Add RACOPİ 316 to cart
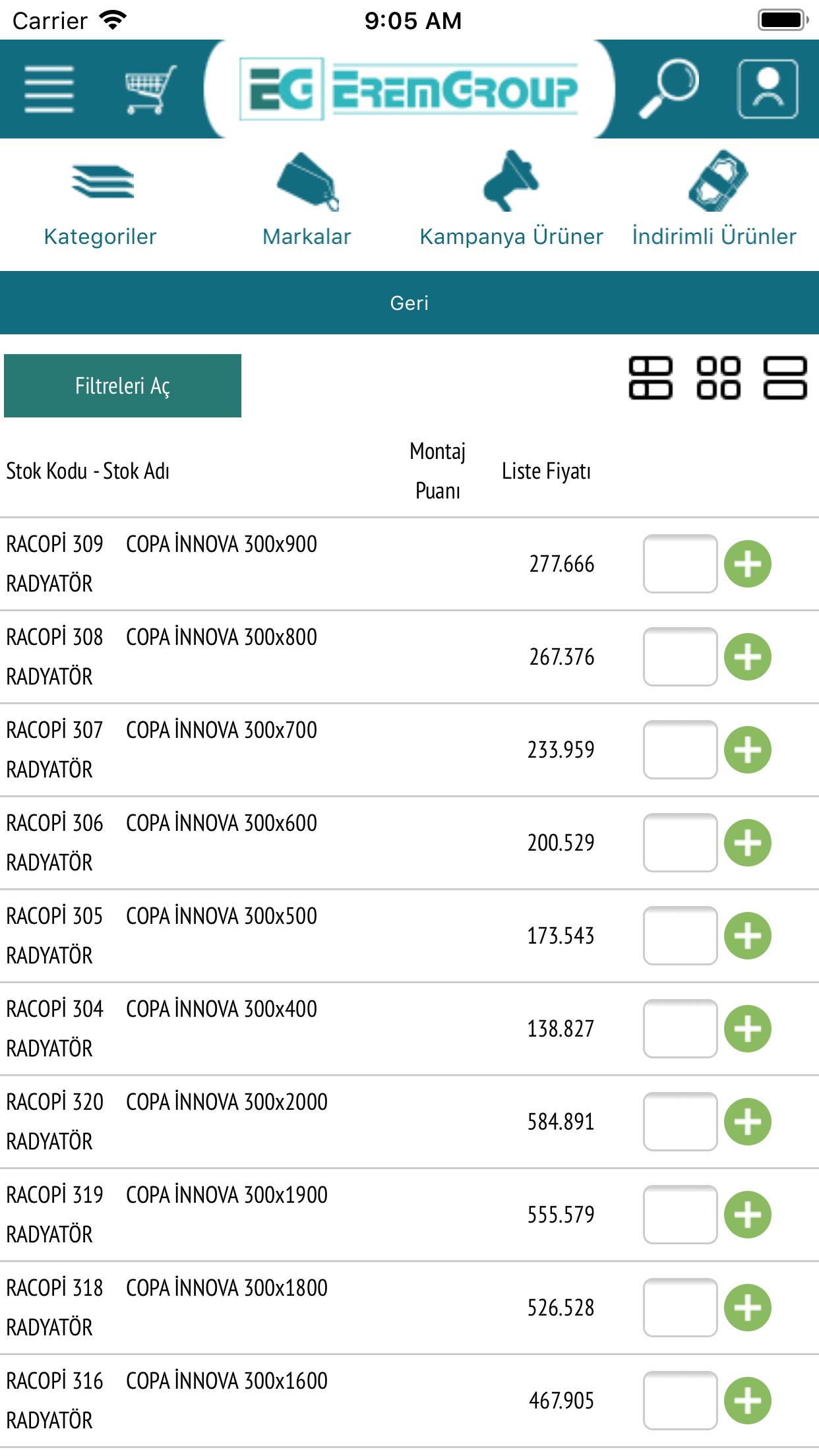 (x=748, y=1401)
